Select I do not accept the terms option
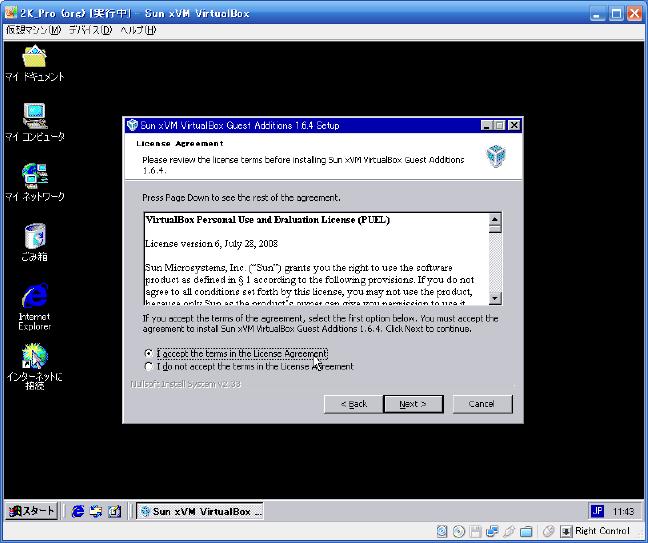The height and width of the screenshot is (543, 648). 149,367
